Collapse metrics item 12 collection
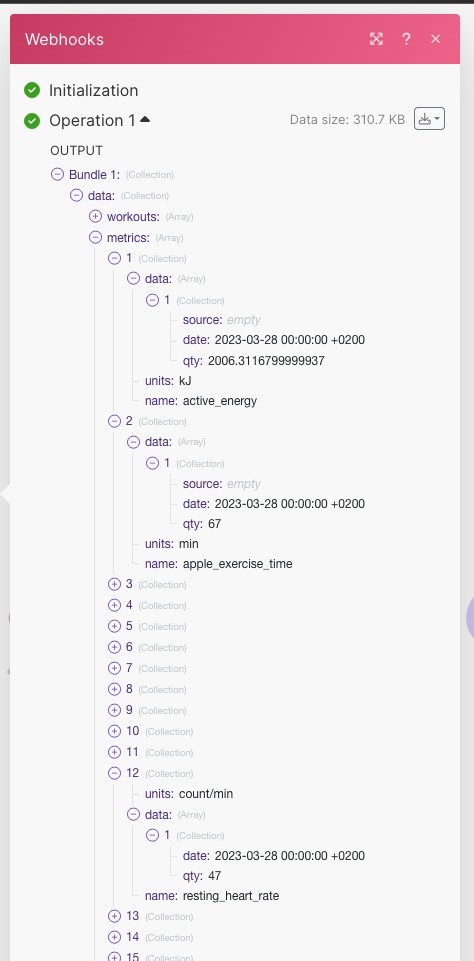 click(114, 773)
